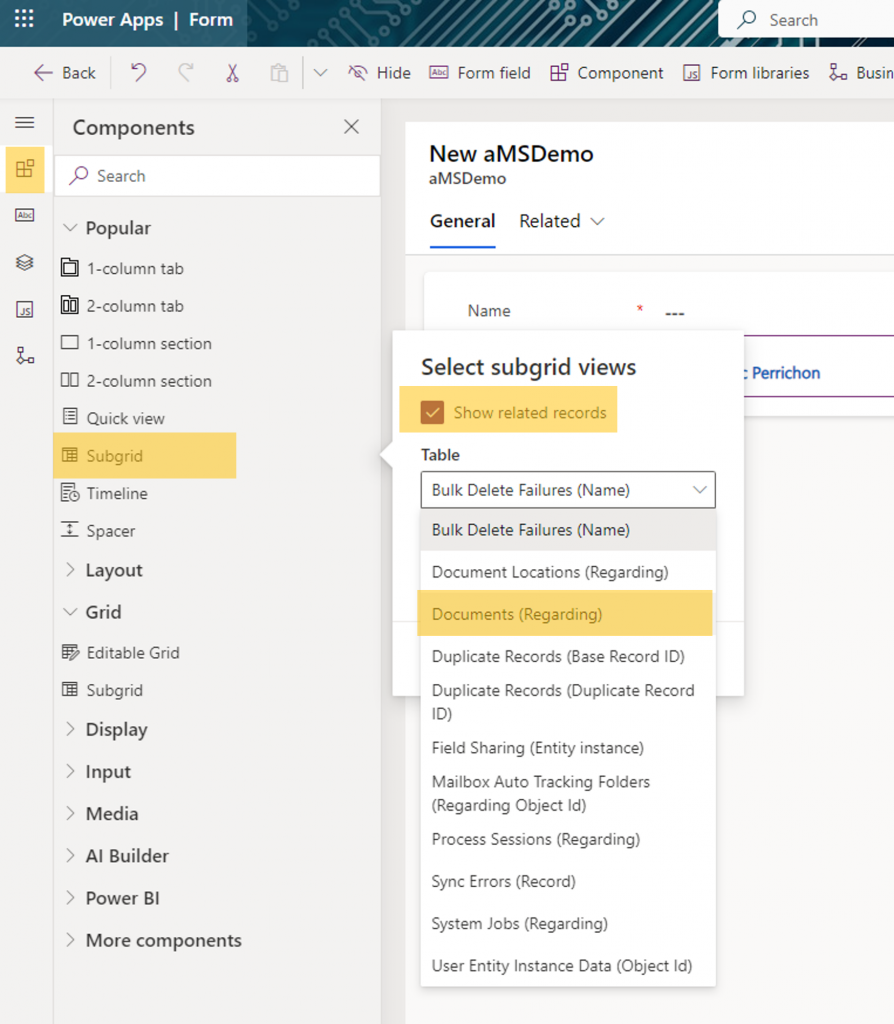This screenshot has width=894, height=1024.
Task: Switch to the General tab
Action: click(462, 221)
